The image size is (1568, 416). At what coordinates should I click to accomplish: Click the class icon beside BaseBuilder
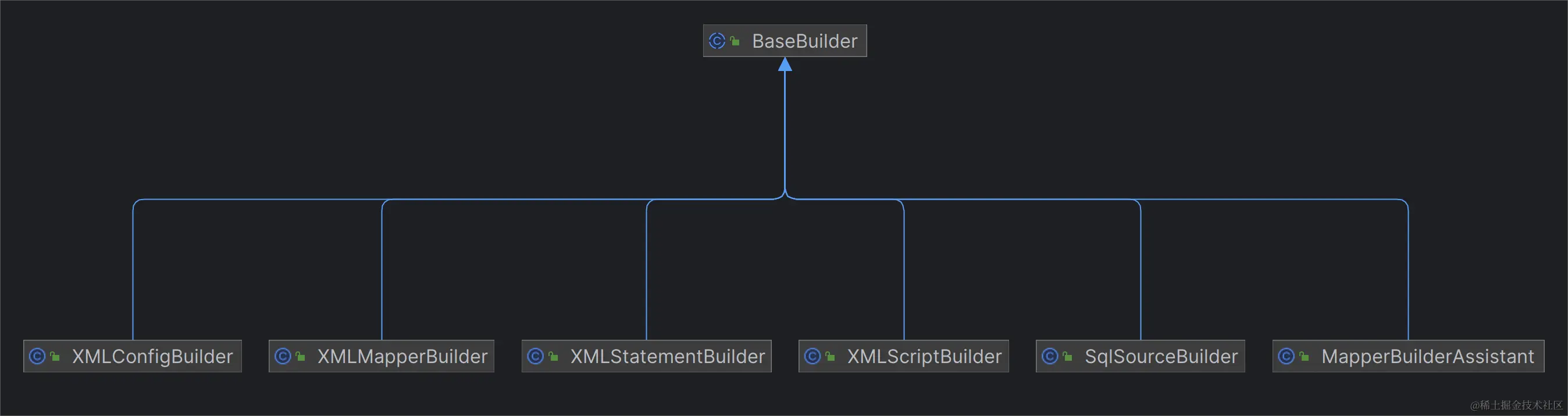(x=717, y=41)
